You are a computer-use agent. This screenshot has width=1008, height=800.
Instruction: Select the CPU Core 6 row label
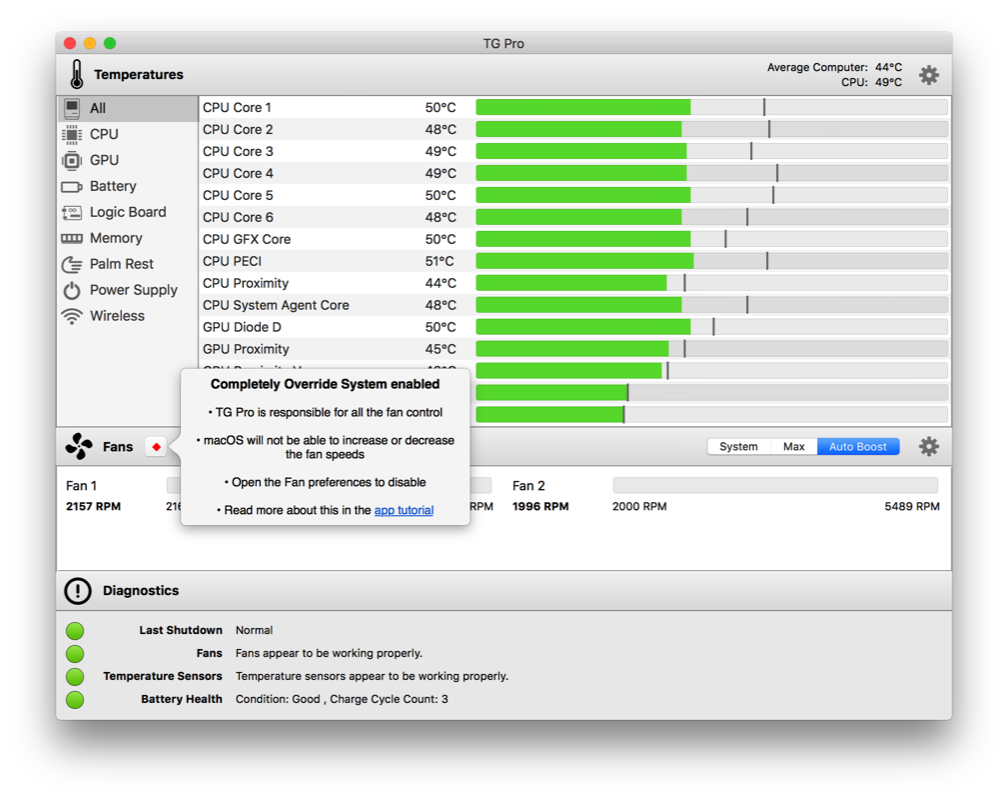pos(237,217)
